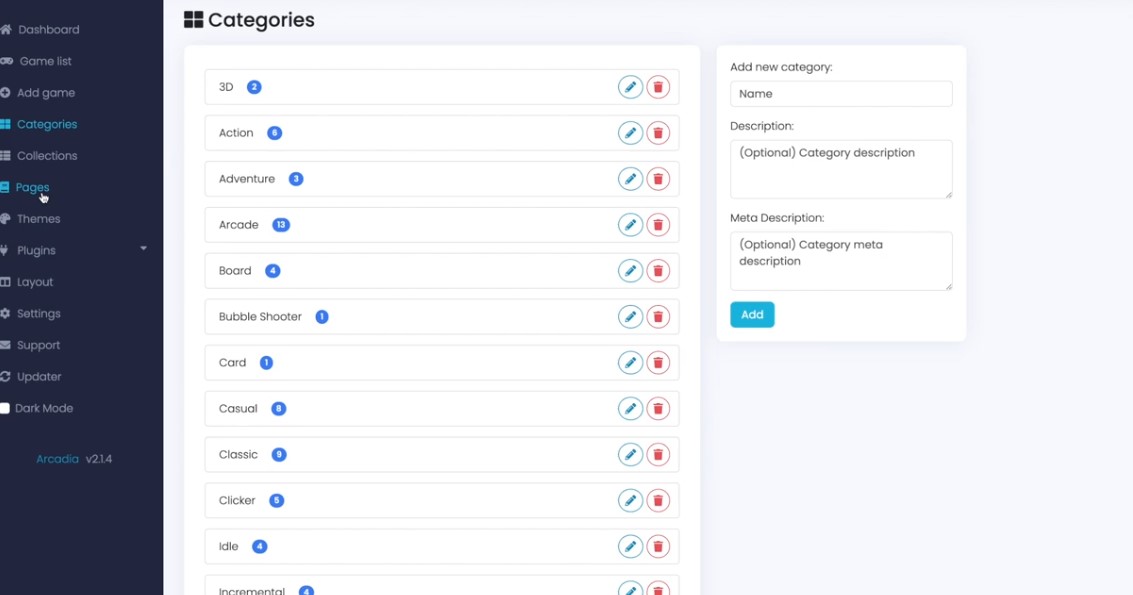Toggle the Dark Mode checkbox
The width and height of the screenshot is (1133, 595).
coord(5,408)
